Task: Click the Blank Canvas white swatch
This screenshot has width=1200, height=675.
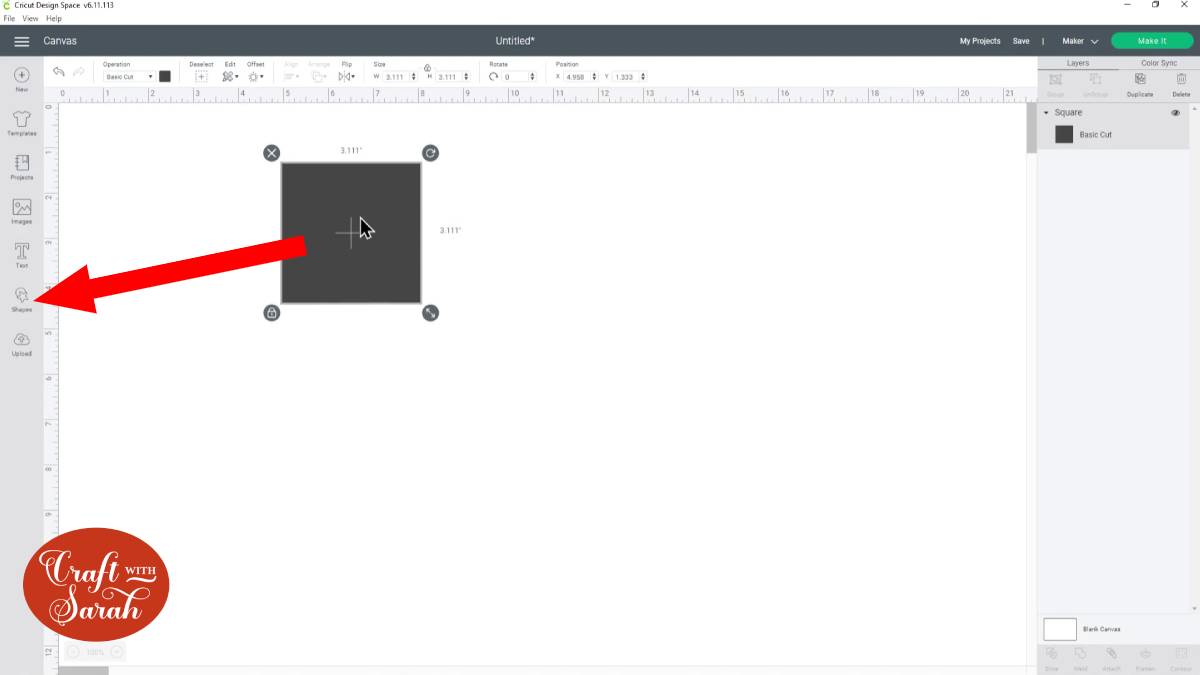Action: [x=1060, y=629]
